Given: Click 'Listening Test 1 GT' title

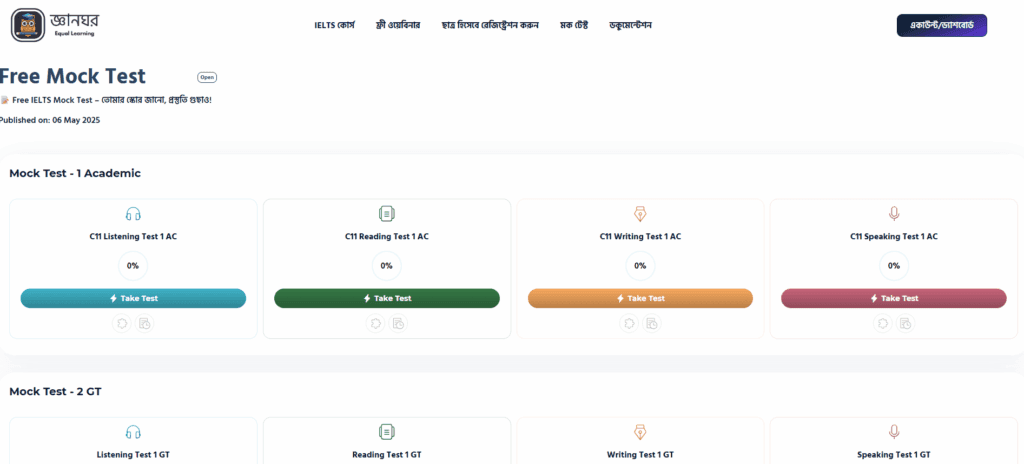Looking at the screenshot, I should click(x=133, y=455).
